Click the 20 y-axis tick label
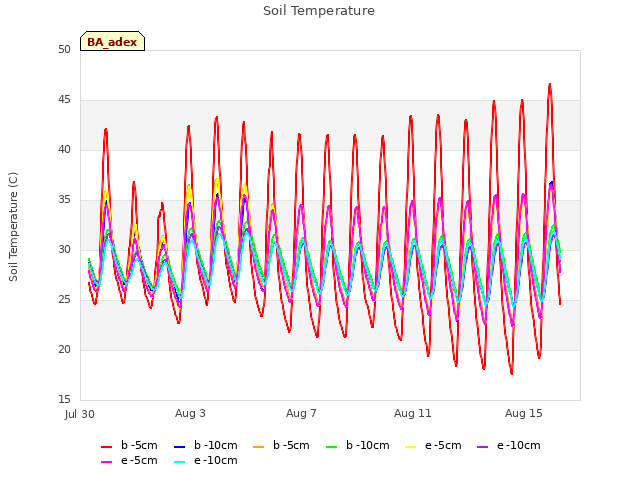This screenshot has height=480, width=640. point(64,349)
